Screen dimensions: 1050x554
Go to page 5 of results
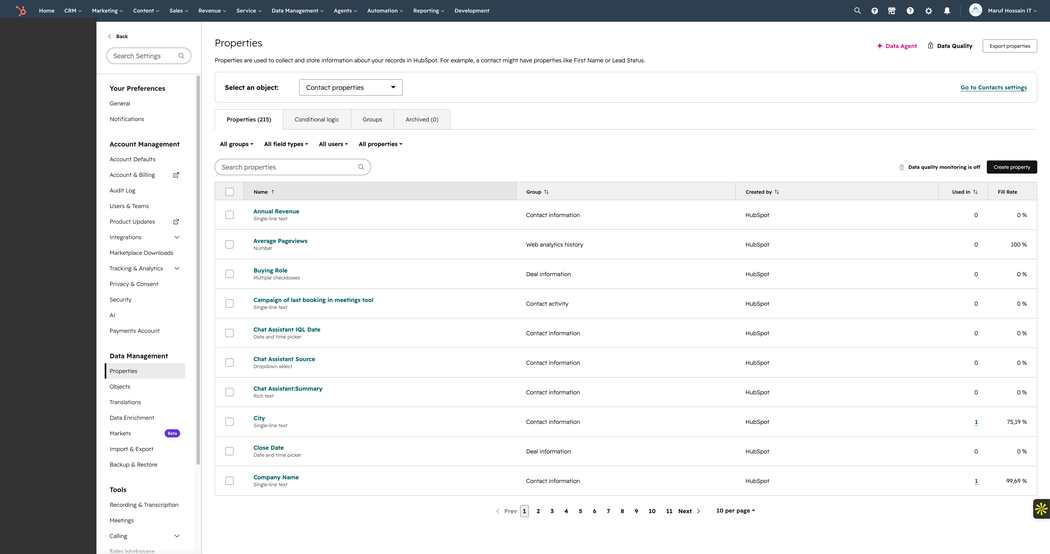point(581,511)
